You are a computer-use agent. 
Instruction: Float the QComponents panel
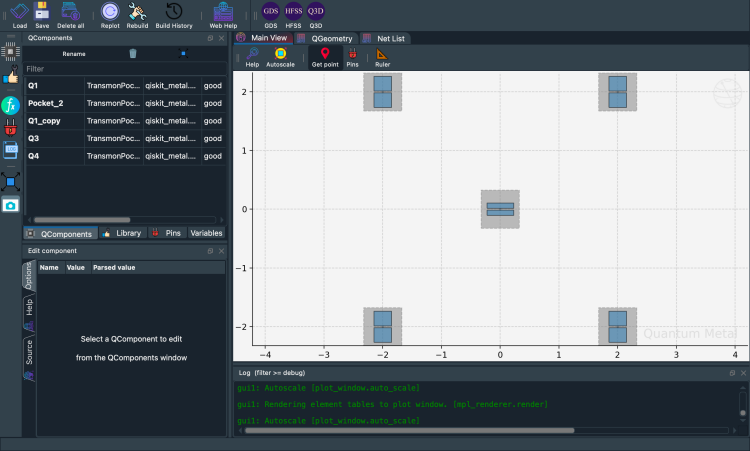(210, 38)
